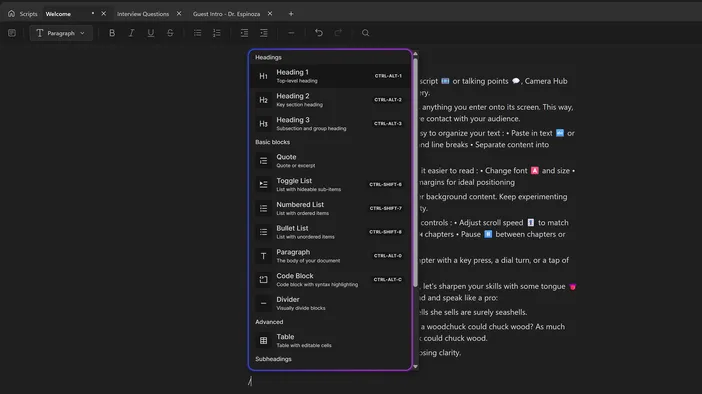Select Heading 3 from block menu
This screenshot has width=702, height=394.
(330, 124)
